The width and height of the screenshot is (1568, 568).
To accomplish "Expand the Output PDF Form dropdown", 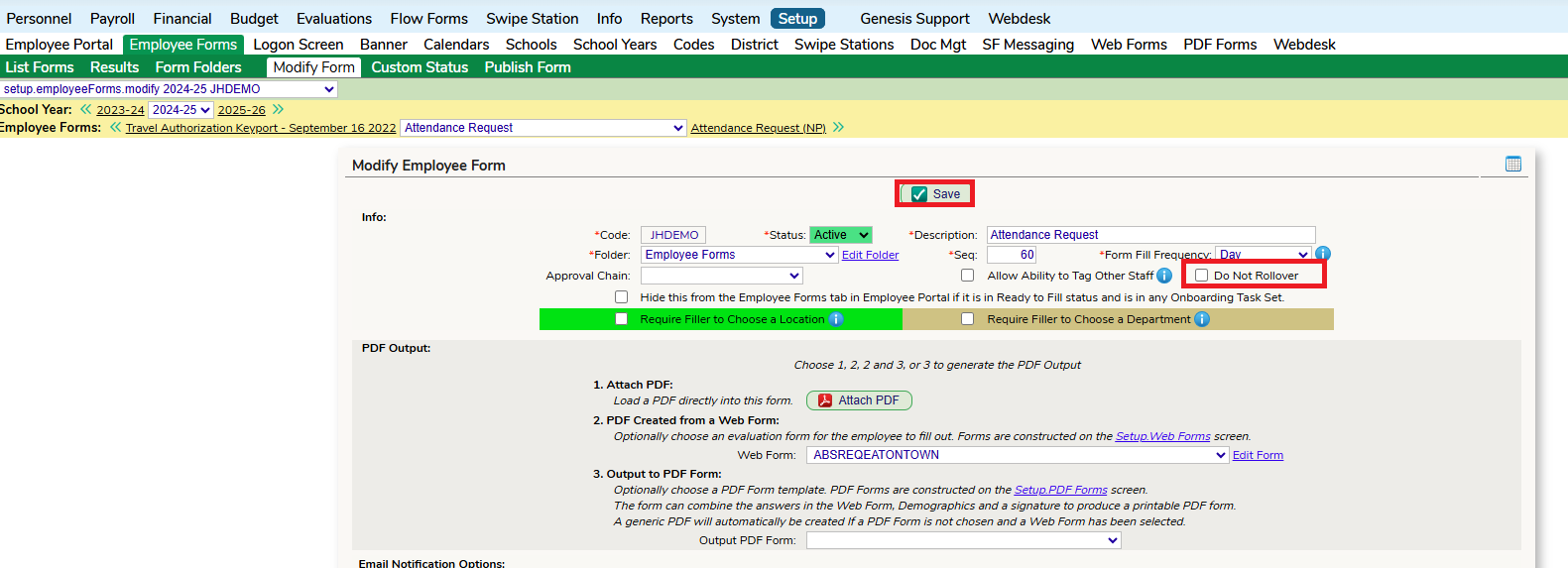I will 964,540.
